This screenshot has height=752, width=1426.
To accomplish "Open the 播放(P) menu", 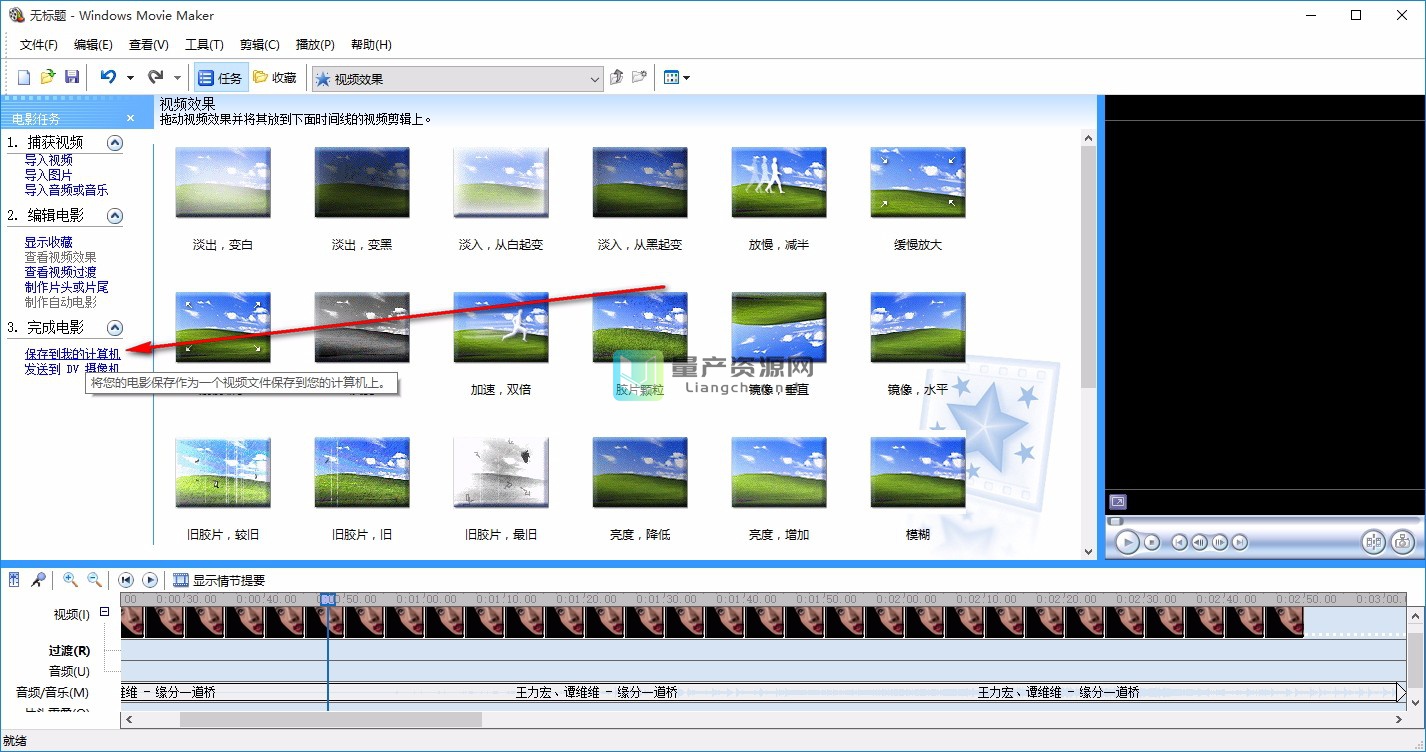I will click(315, 45).
